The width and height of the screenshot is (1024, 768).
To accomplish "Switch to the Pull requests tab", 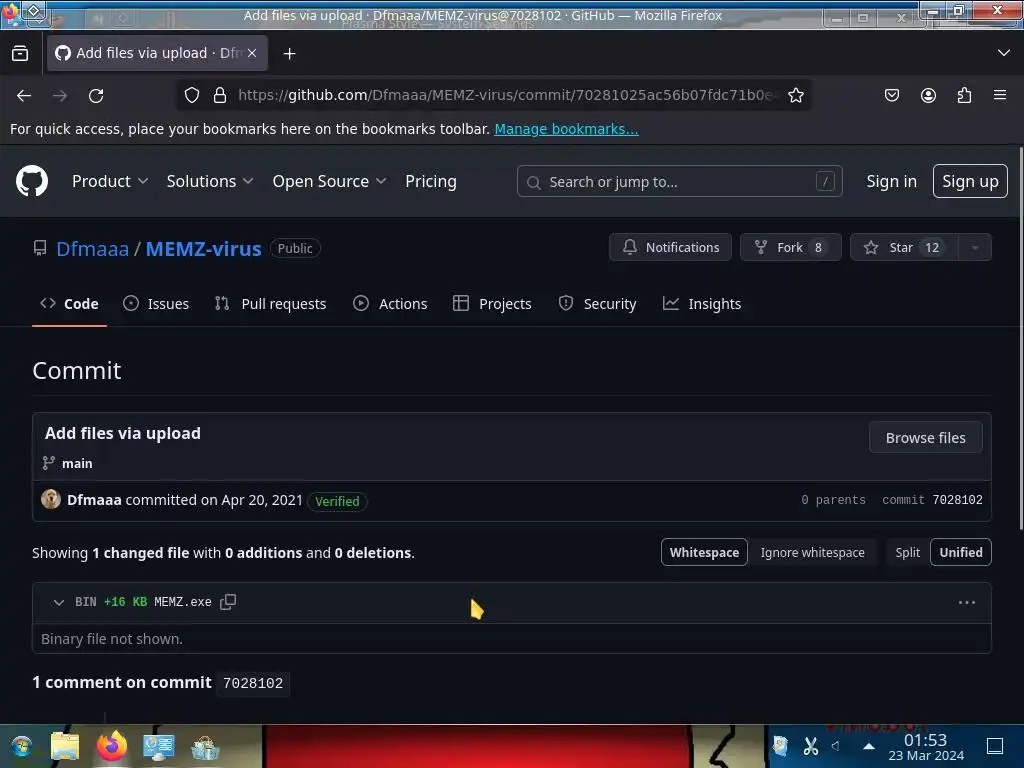I will click(270, 304).
